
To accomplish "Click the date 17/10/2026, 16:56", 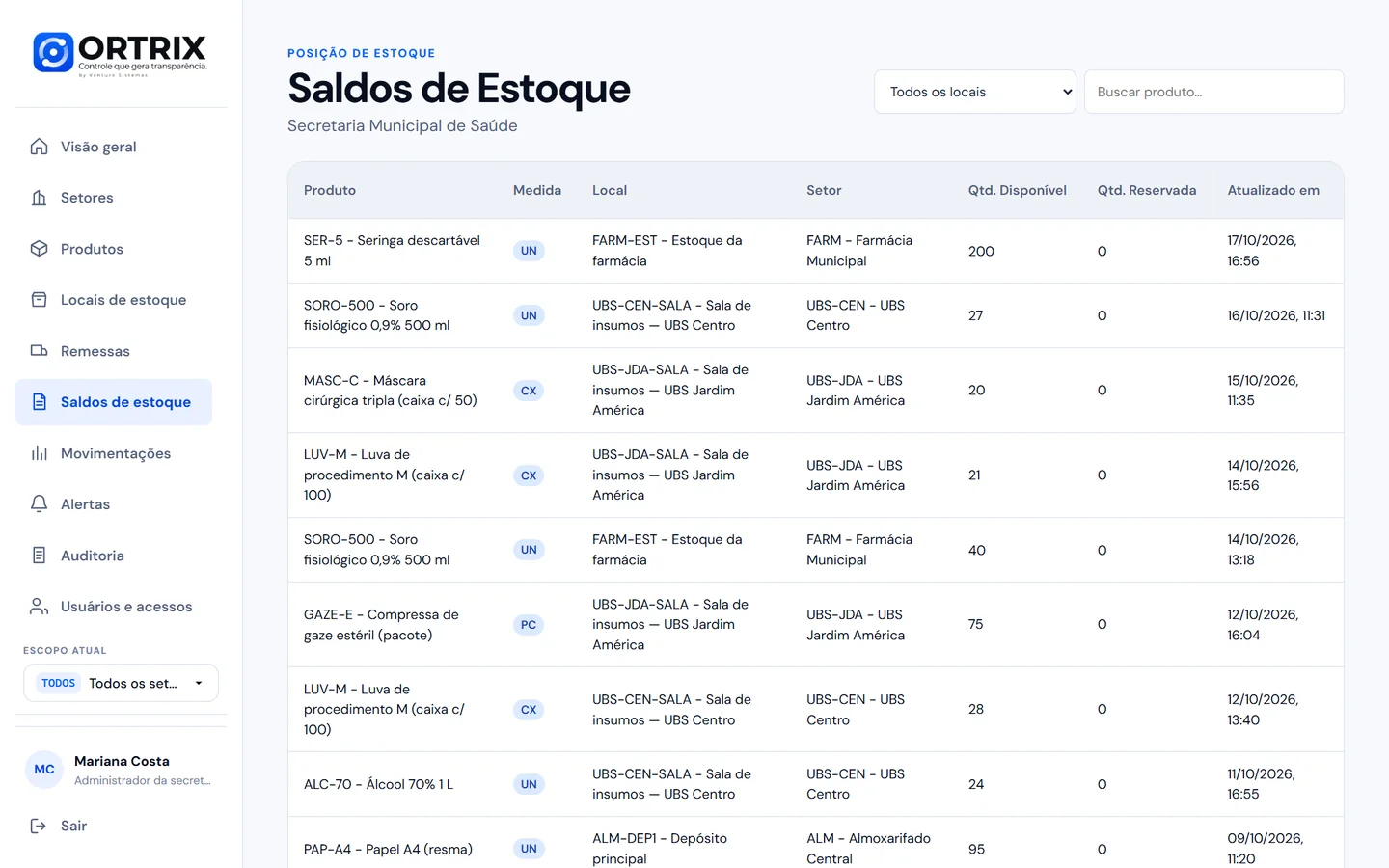I will (x=1262, y=251).
